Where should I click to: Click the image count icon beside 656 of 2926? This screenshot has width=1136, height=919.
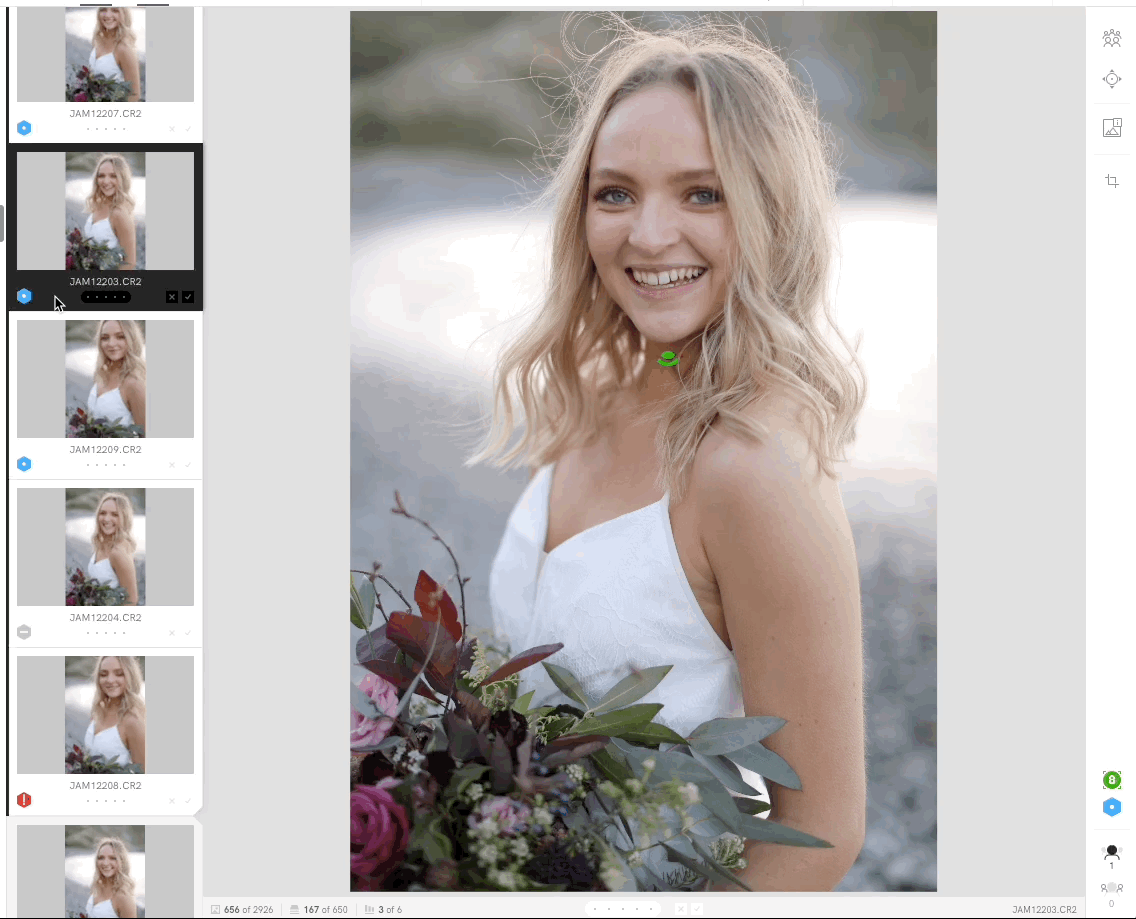[215, 910]
